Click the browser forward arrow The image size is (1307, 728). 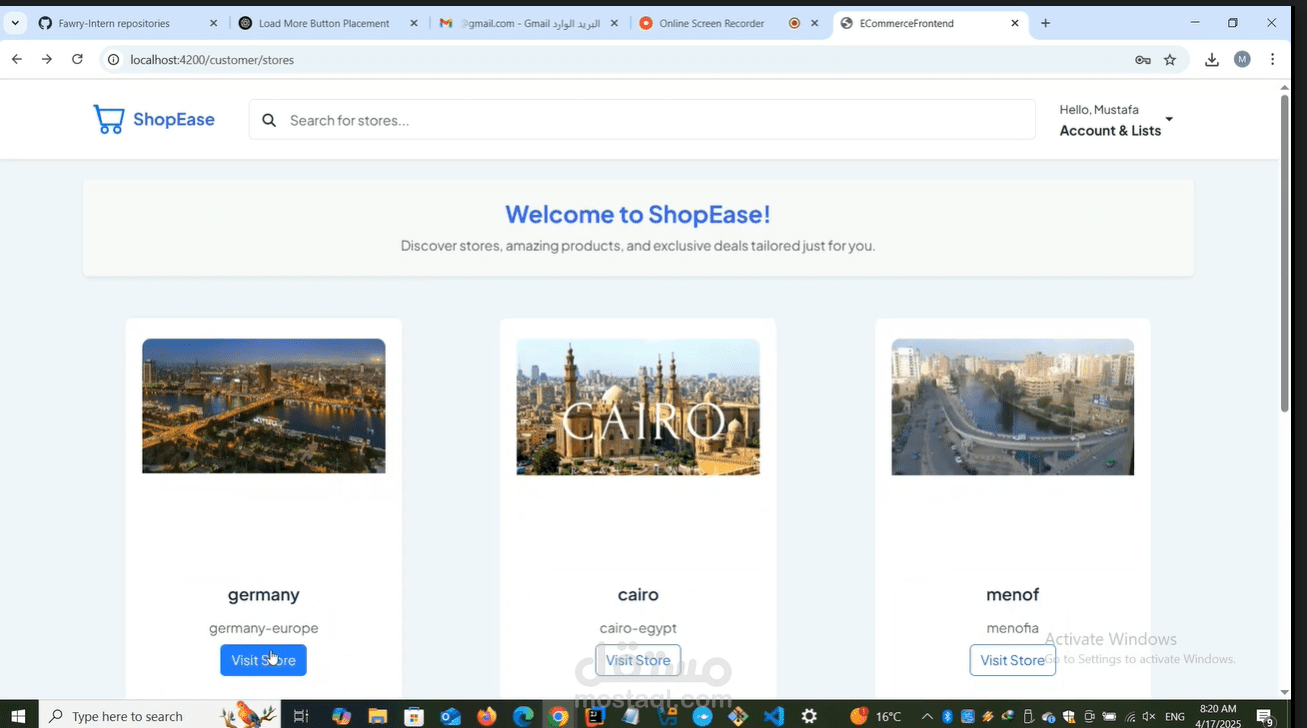(47, 60)
